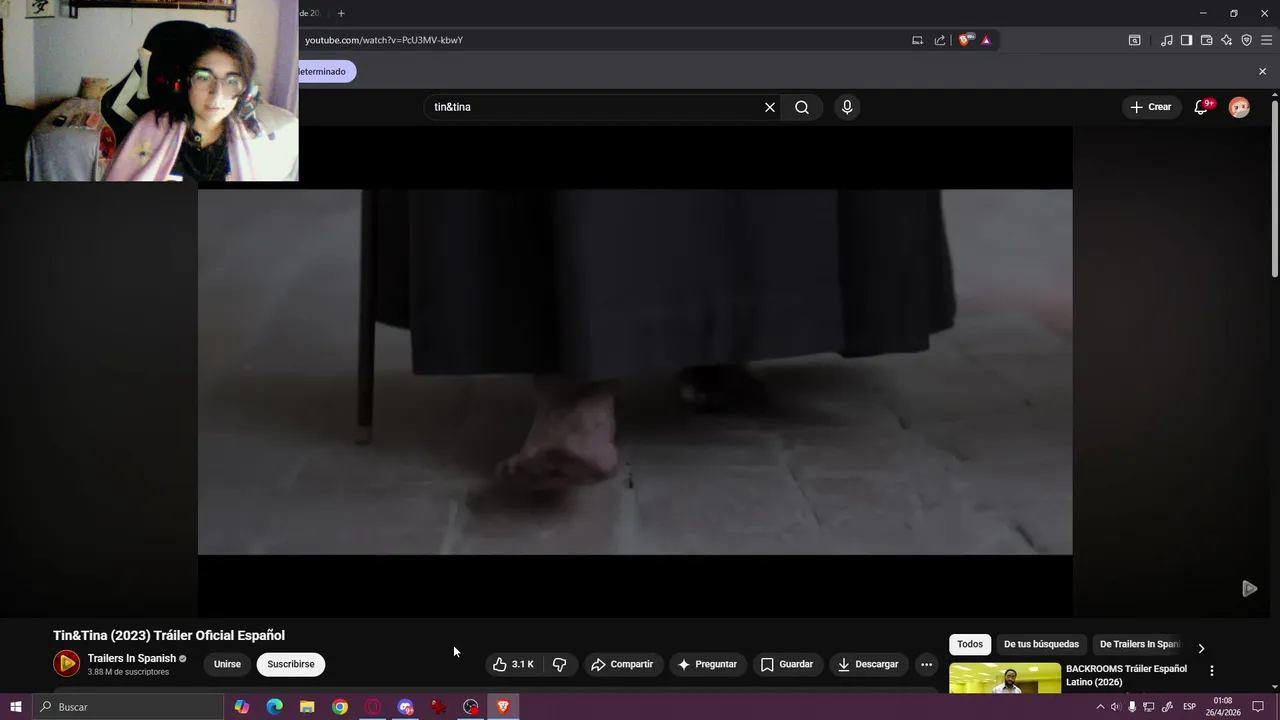Click the Crear button
The image size is (1280, 720).
1151,107
